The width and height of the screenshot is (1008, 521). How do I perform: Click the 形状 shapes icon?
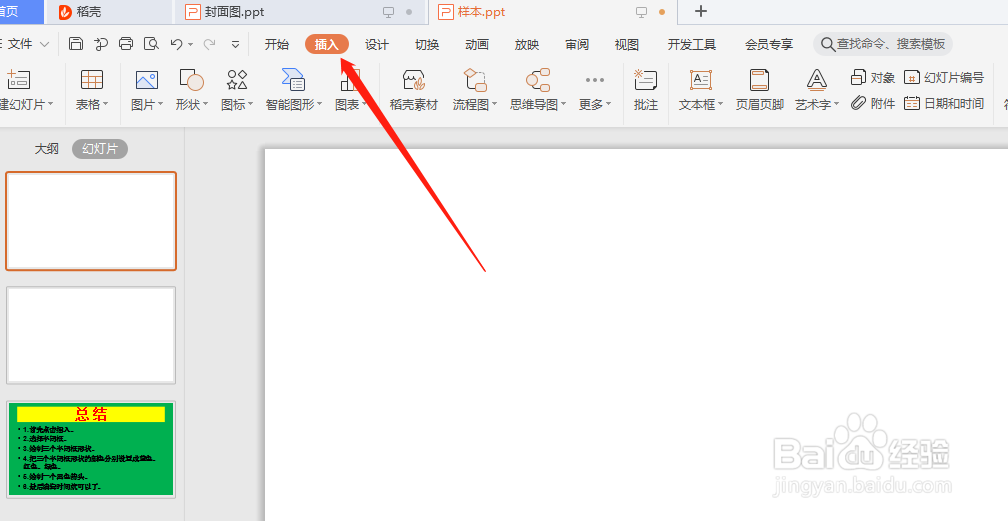click(x=192, y=80)
